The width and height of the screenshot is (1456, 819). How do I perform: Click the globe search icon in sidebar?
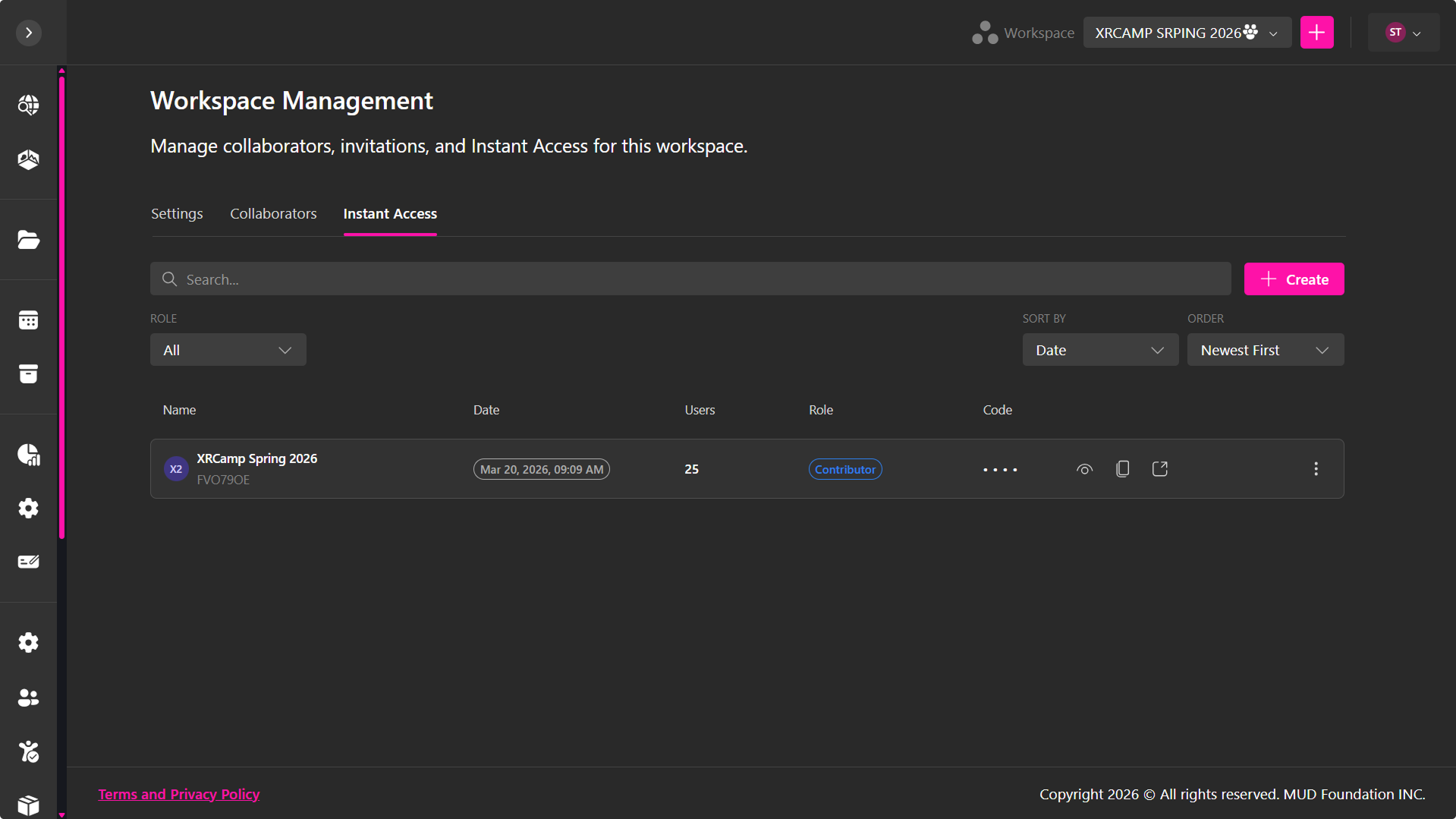point(29,105)
